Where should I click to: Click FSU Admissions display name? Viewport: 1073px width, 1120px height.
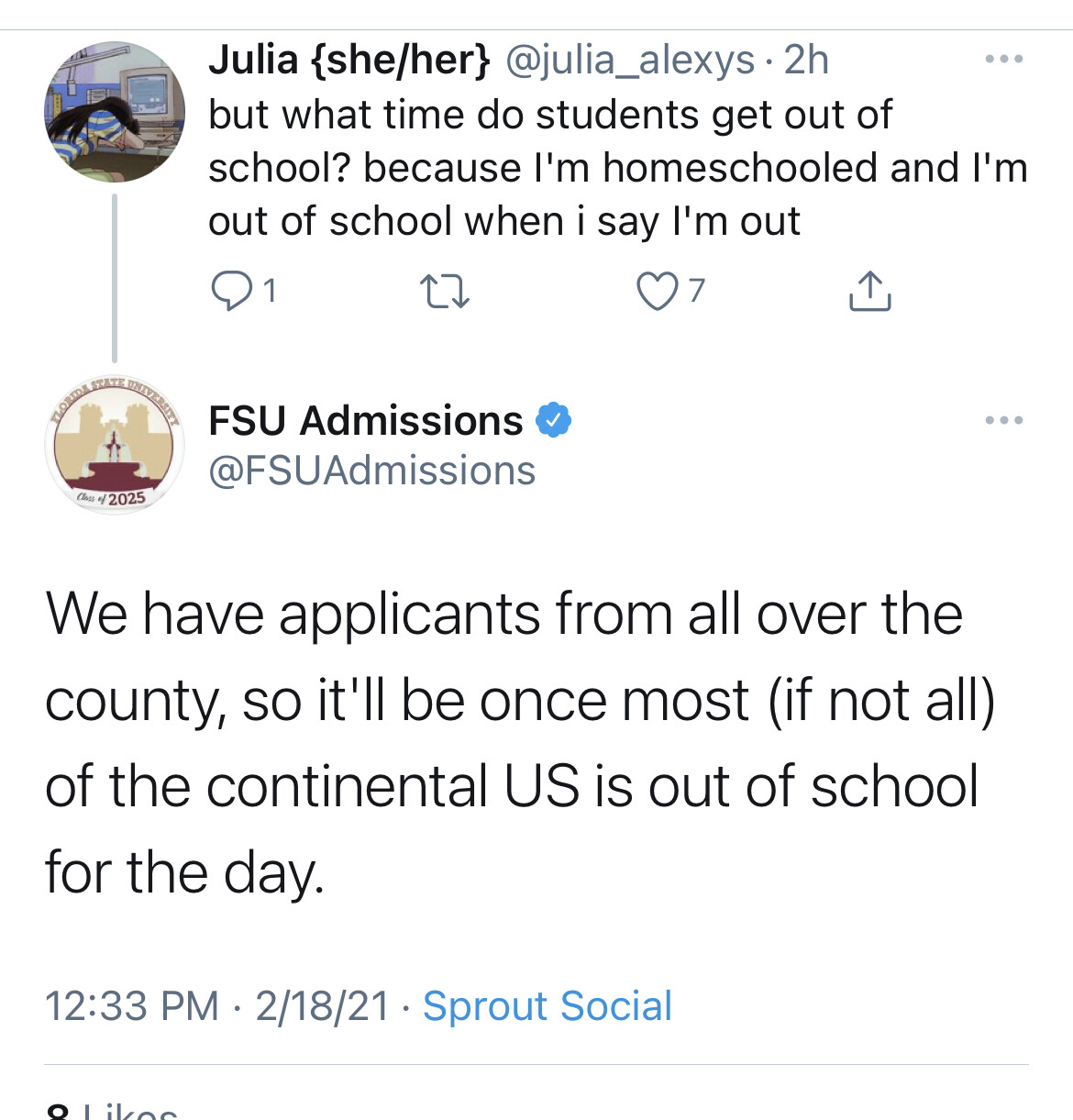[x=365, y=421]
